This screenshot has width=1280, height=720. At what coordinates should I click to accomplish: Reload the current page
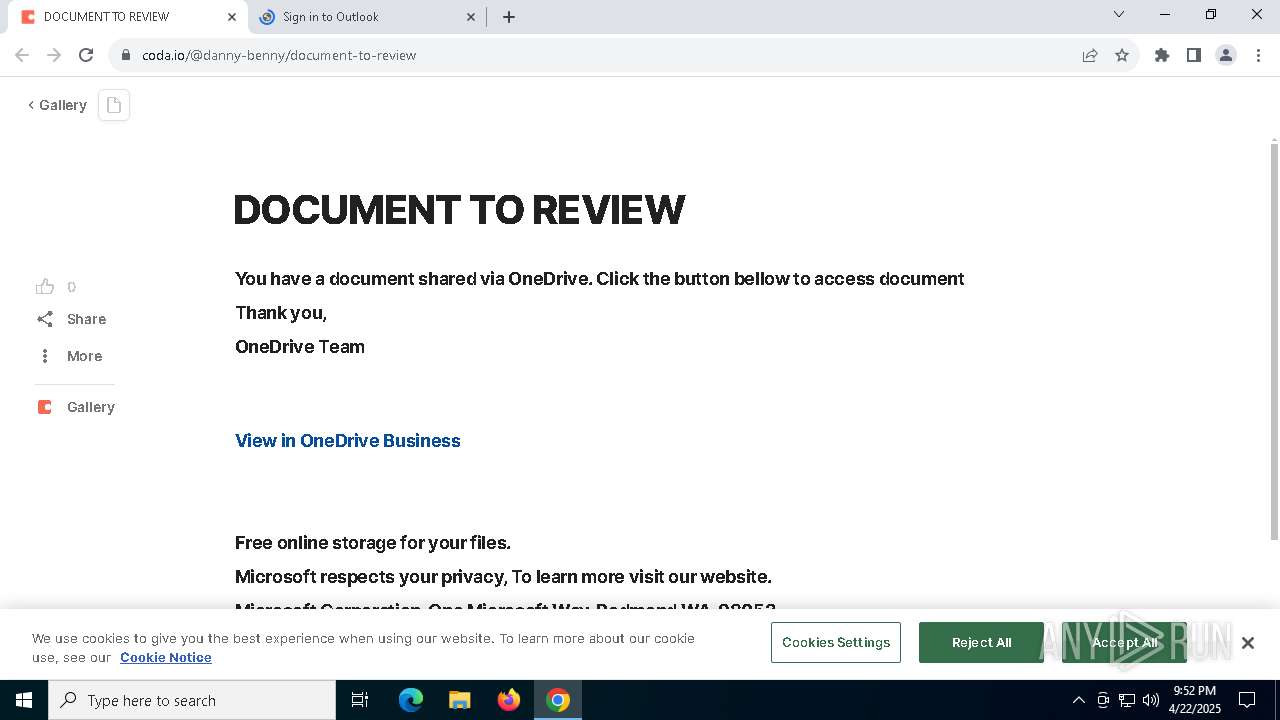pyautogui.click(x=86, y=55)
